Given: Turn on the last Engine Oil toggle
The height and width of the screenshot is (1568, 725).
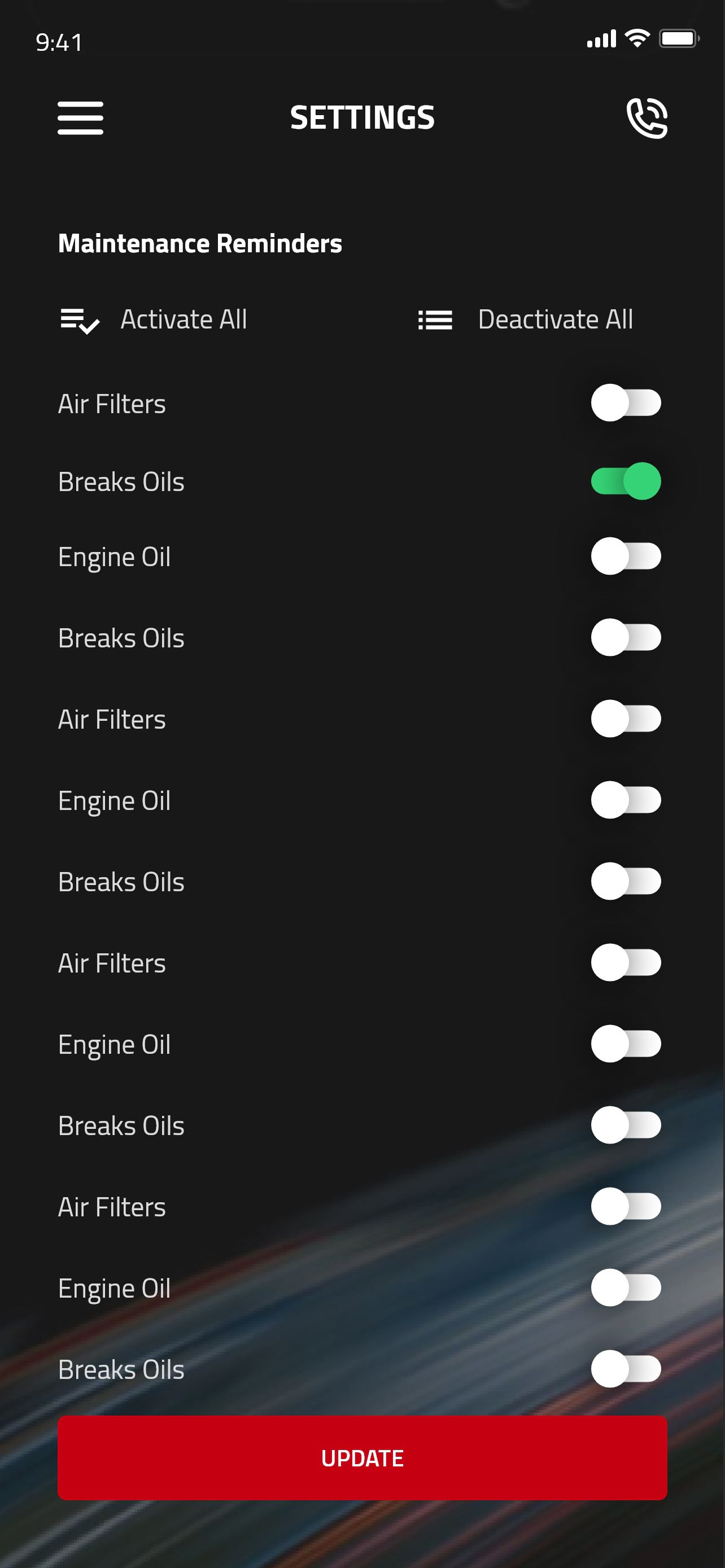Looking at the screenshot, I should (x=625, y=1287).
